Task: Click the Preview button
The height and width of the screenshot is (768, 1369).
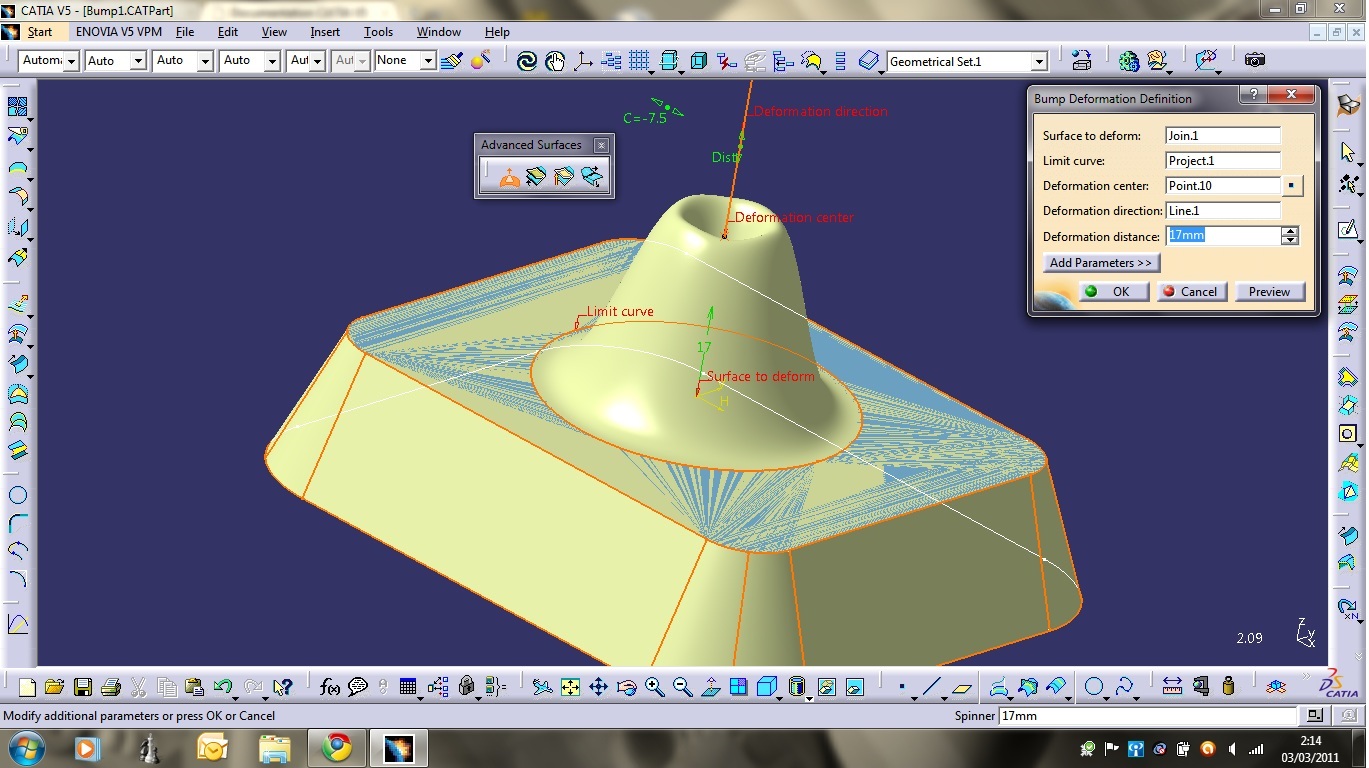Action: coord(1270,292)
